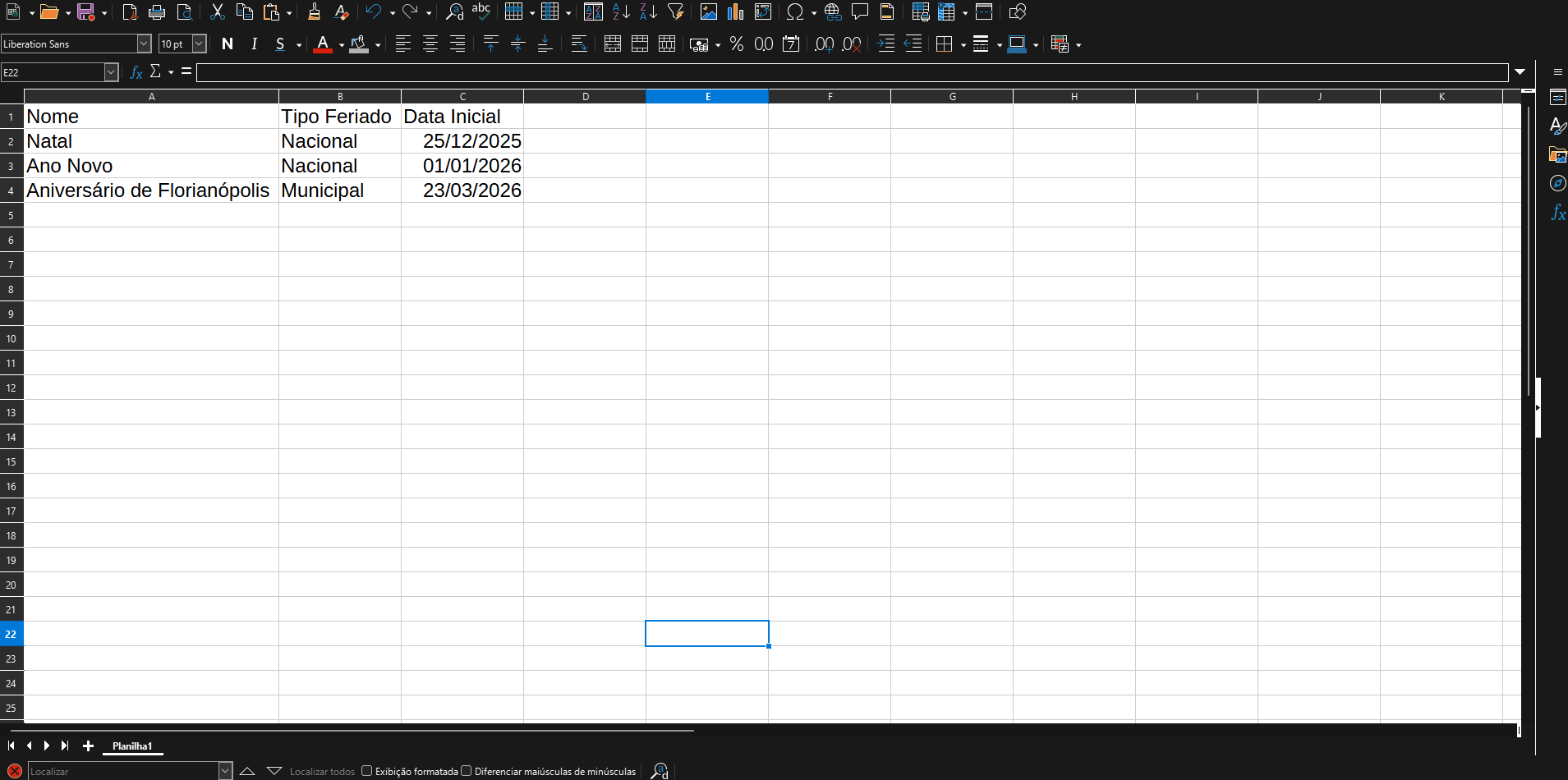Image resolution: width=1568 pixels, height=780 pixels.
Task: Click the Localizar search field
Action: (x=123, y=771)
